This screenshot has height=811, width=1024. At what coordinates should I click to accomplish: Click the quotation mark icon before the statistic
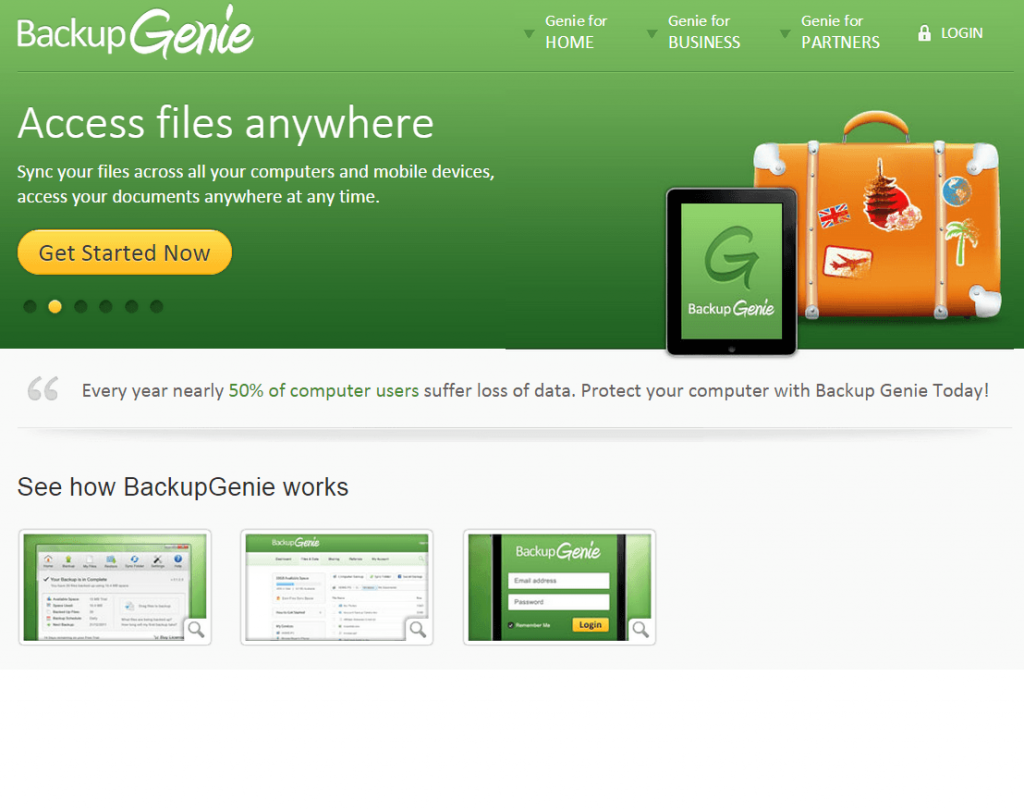(x=42, y=388)
